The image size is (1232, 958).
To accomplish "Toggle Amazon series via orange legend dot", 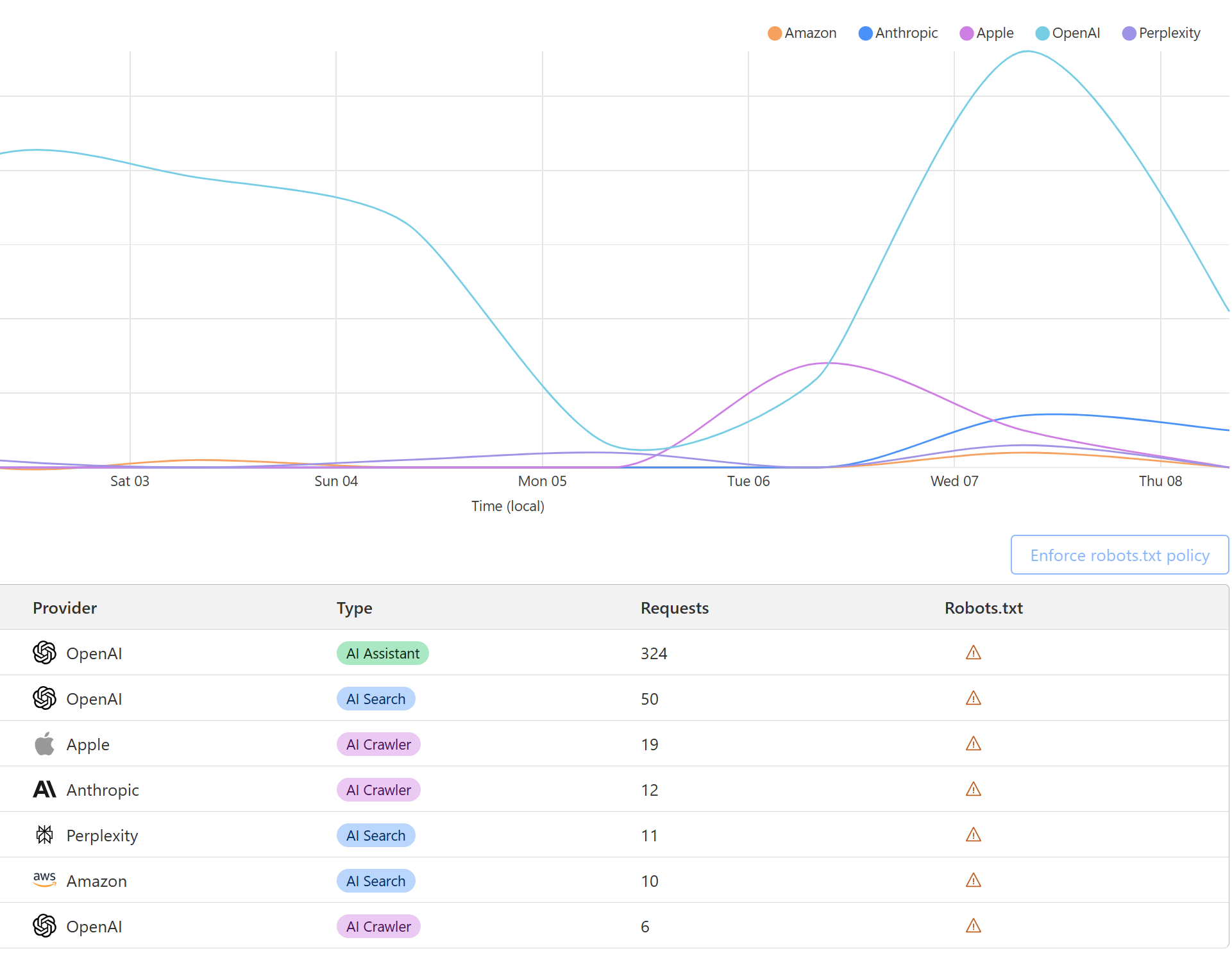I will [x=775, y=33].
